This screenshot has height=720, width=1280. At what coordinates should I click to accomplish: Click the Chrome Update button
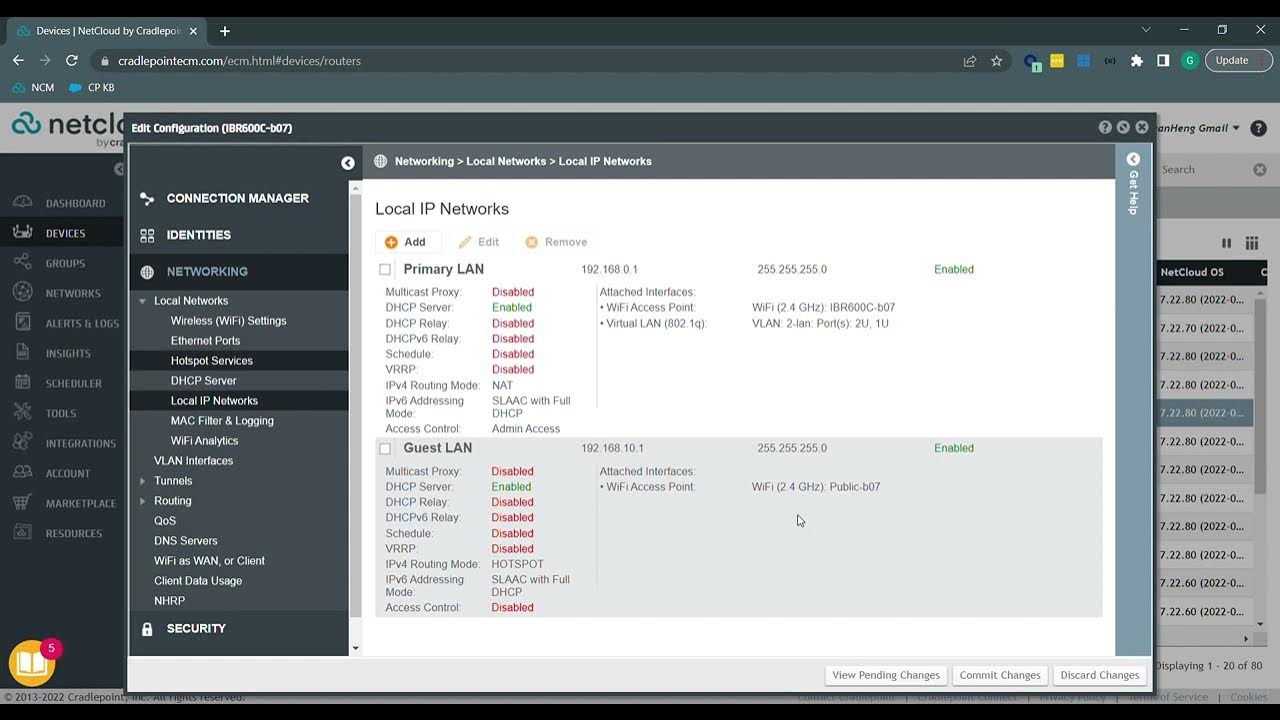1238,60
